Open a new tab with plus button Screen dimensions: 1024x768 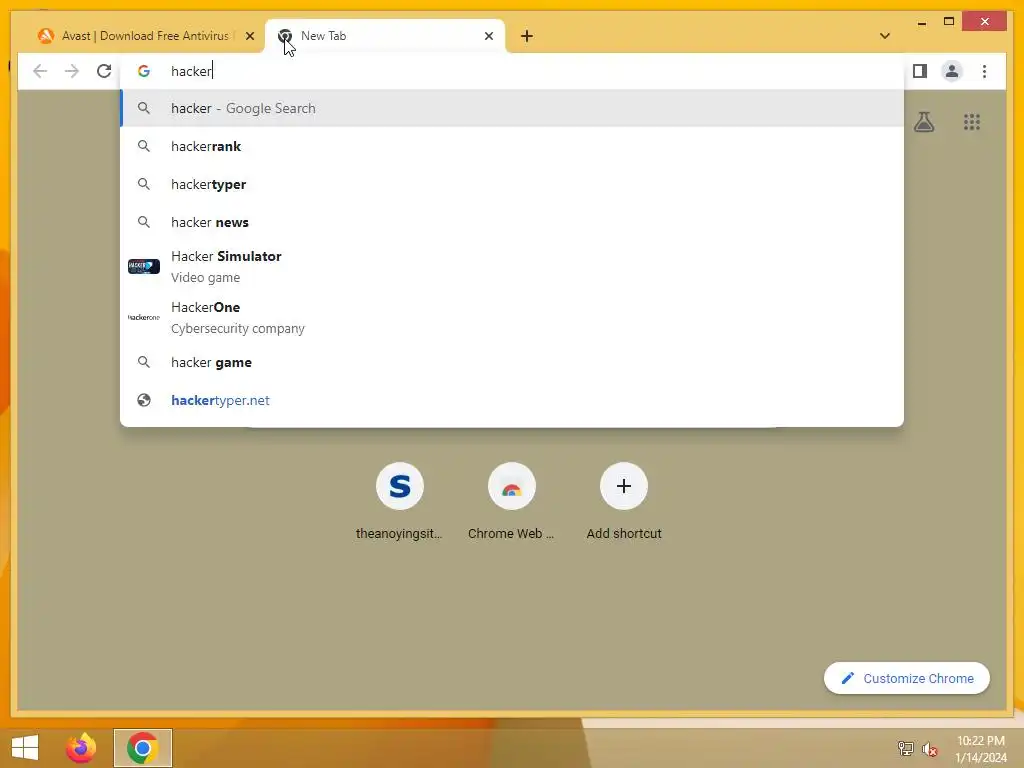(x=527, y=36)
